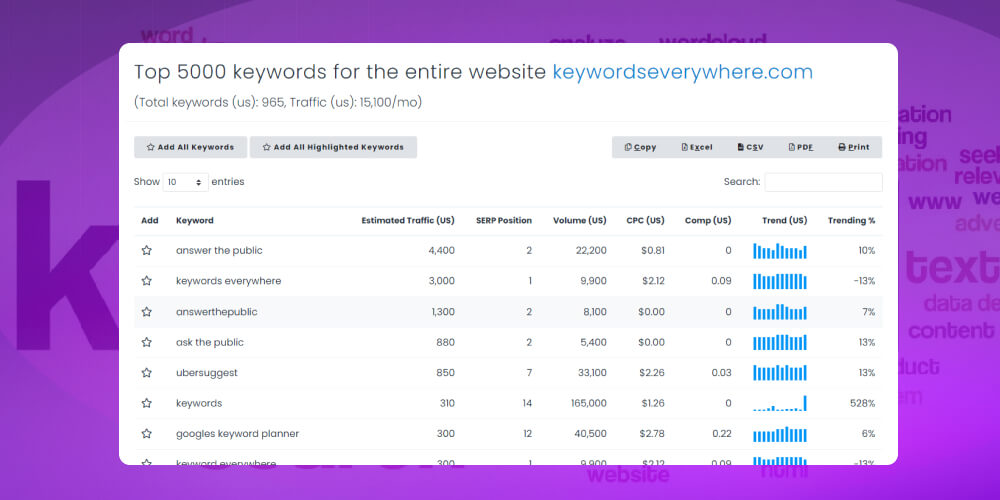Sort by Estimated Traffic (US) column
This screenshot has width=1000, height=500.
coord(408,221)
